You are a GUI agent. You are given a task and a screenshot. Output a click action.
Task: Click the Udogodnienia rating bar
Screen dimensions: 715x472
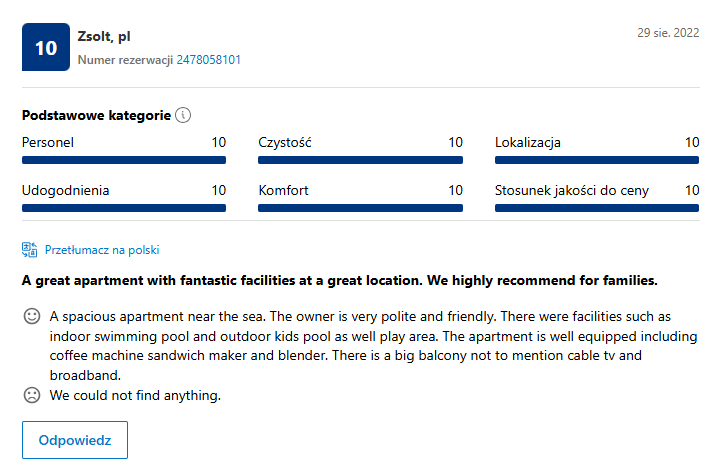point(124,208)
